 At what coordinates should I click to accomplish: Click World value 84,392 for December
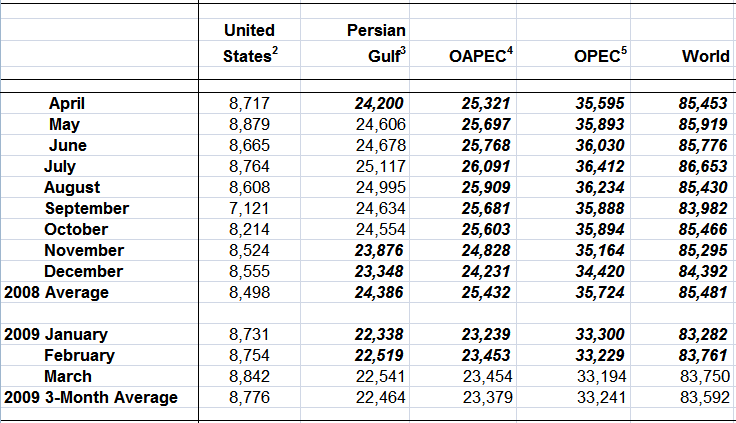point(702,271)
